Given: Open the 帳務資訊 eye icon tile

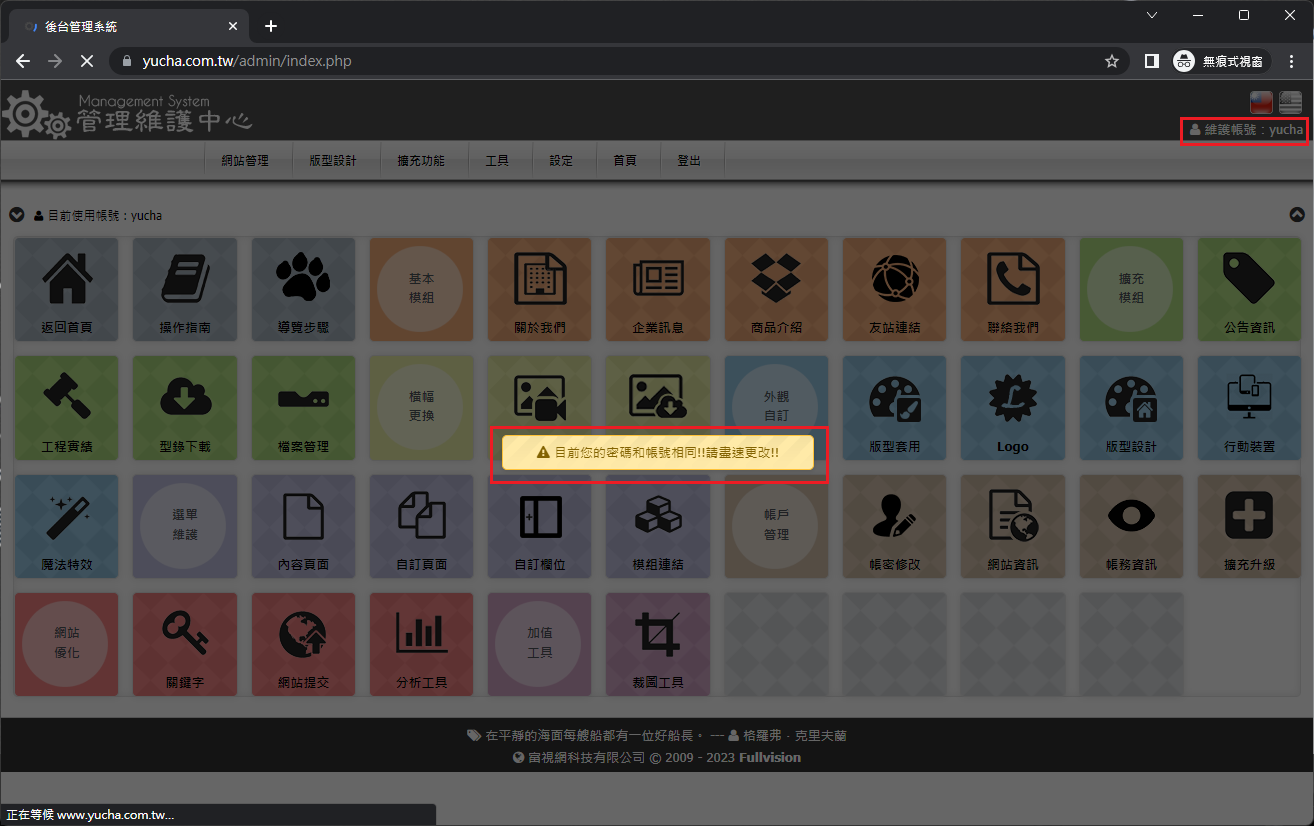Looking at the screenshot, I should (1131, 526).
